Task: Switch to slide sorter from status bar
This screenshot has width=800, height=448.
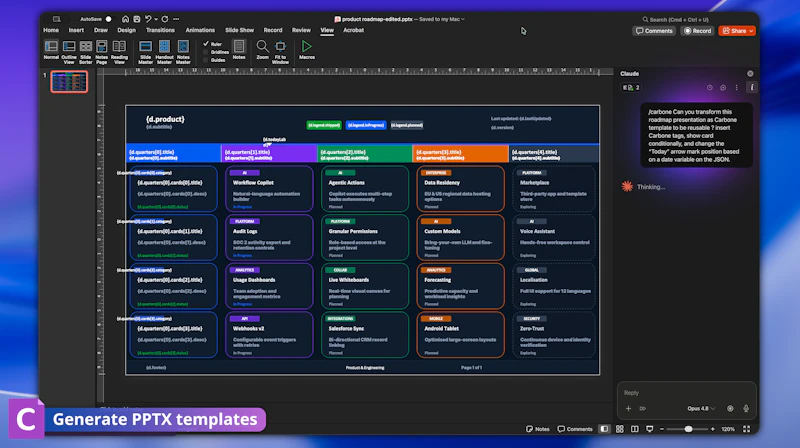Action: click(619, 429)
